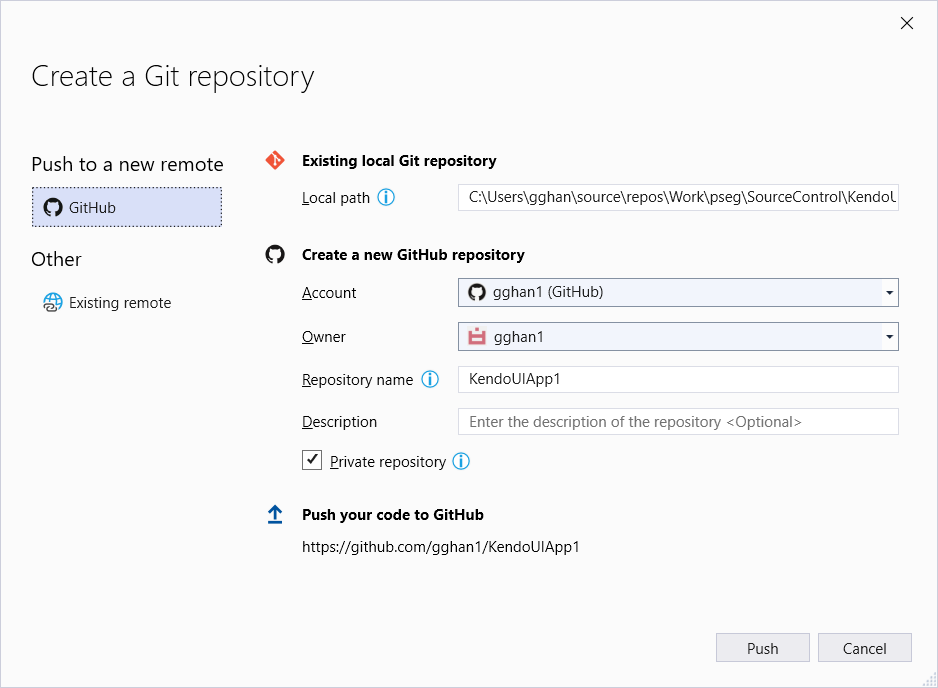Select GitHub under Push to a new remote
Image resolution: width=938 pixels, height=688 pixels.
(x=126, y=207)
